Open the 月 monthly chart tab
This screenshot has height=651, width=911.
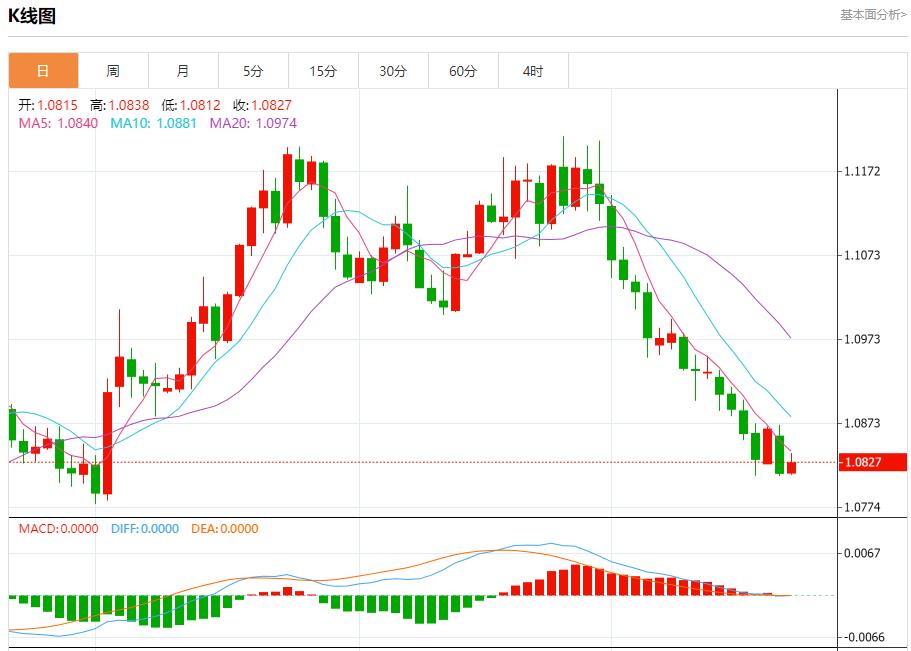183,71
